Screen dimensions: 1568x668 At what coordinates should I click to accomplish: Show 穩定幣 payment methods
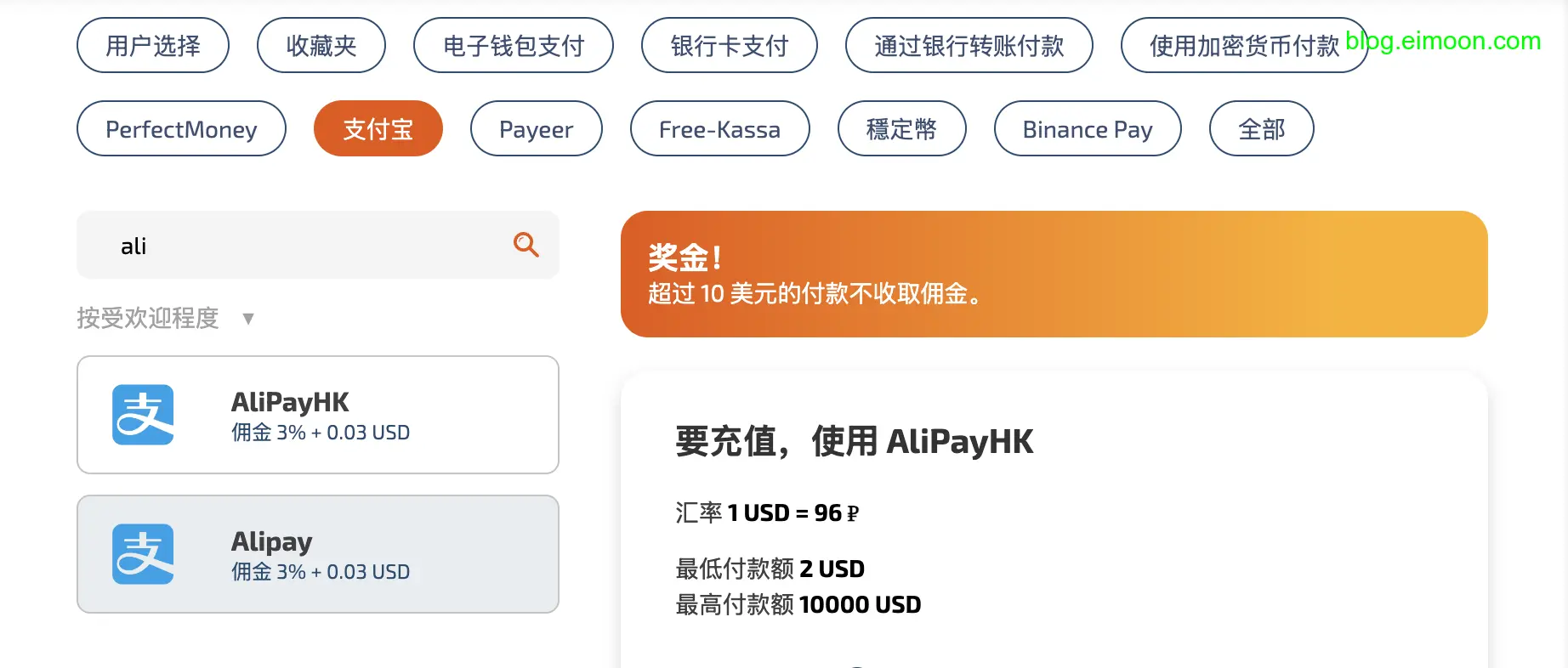coord(901,129)
